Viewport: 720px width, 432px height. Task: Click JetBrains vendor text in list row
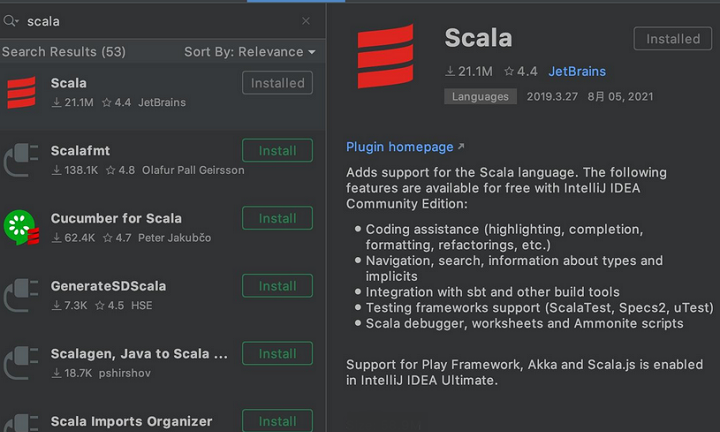point(162,102)
